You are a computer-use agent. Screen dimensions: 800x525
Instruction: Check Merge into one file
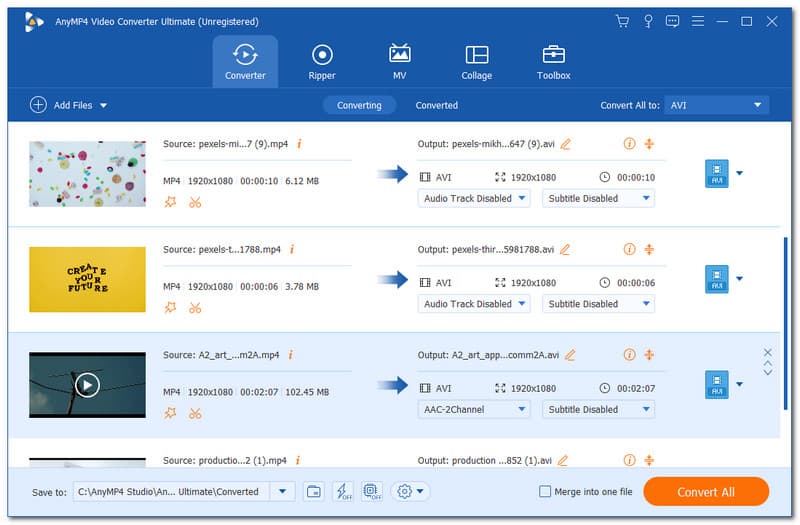(545, 491)
